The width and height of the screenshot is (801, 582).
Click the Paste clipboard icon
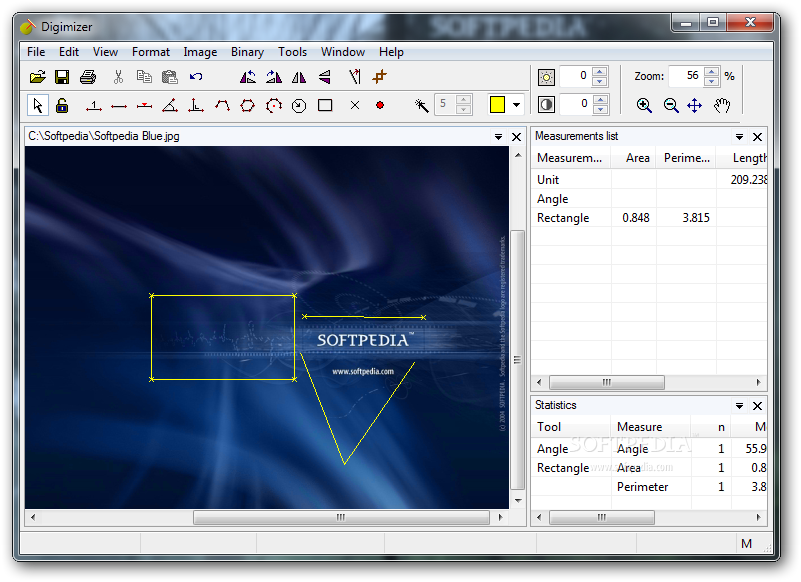(170, 77)
